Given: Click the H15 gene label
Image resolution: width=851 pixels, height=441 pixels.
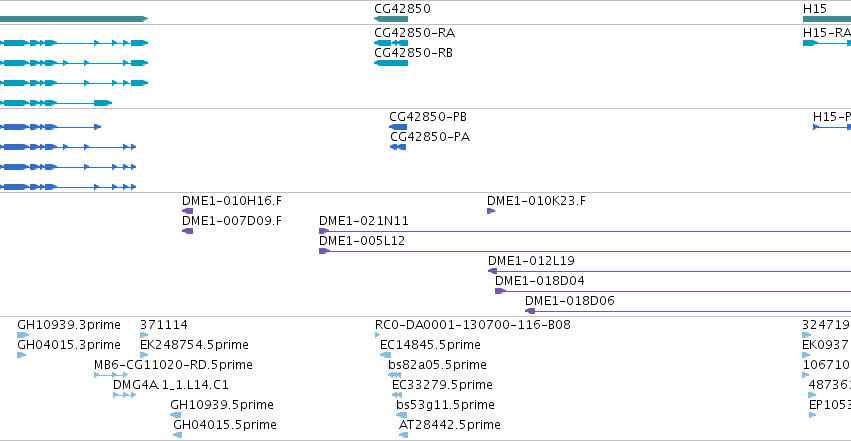Looking at the screenshot, I should click(x=815, y=9).
